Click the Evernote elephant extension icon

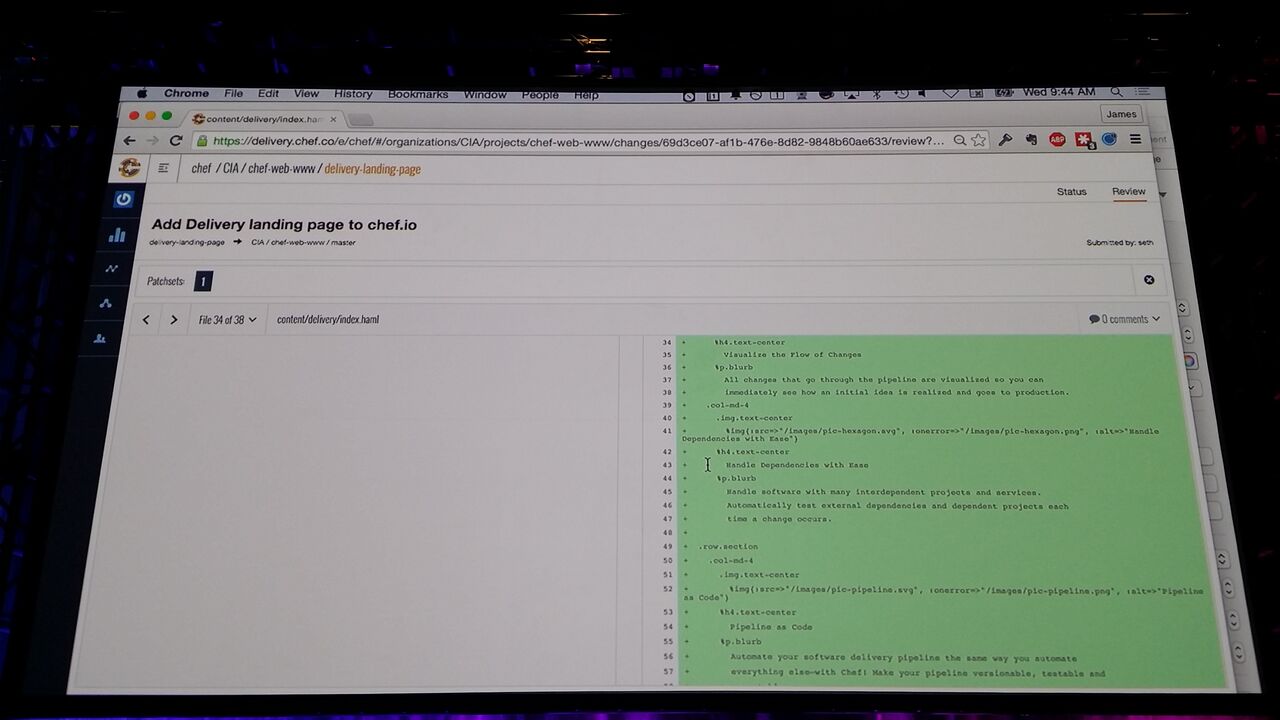1031,140
